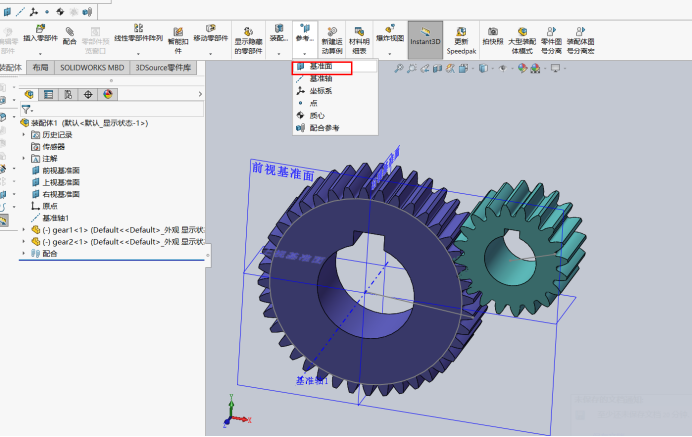Open the 移动零部件 dropdown arrow
Screen dimensions: 692x437
coord(211,54)
